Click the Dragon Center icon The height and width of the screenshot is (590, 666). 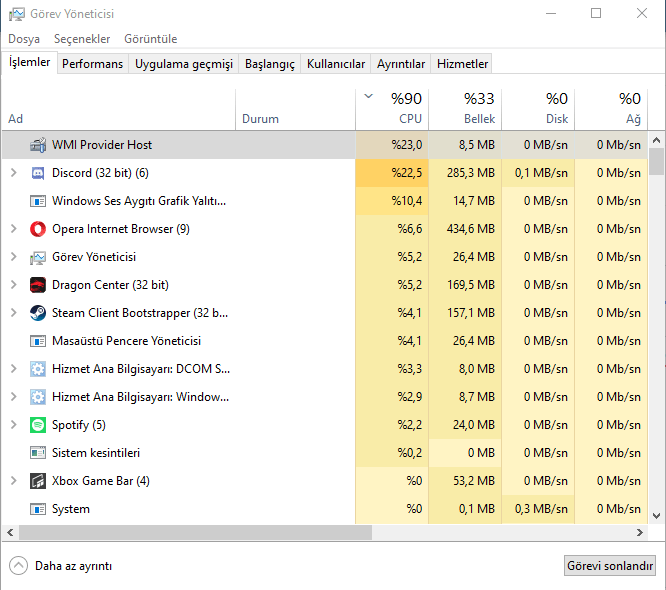coord(38,285)
